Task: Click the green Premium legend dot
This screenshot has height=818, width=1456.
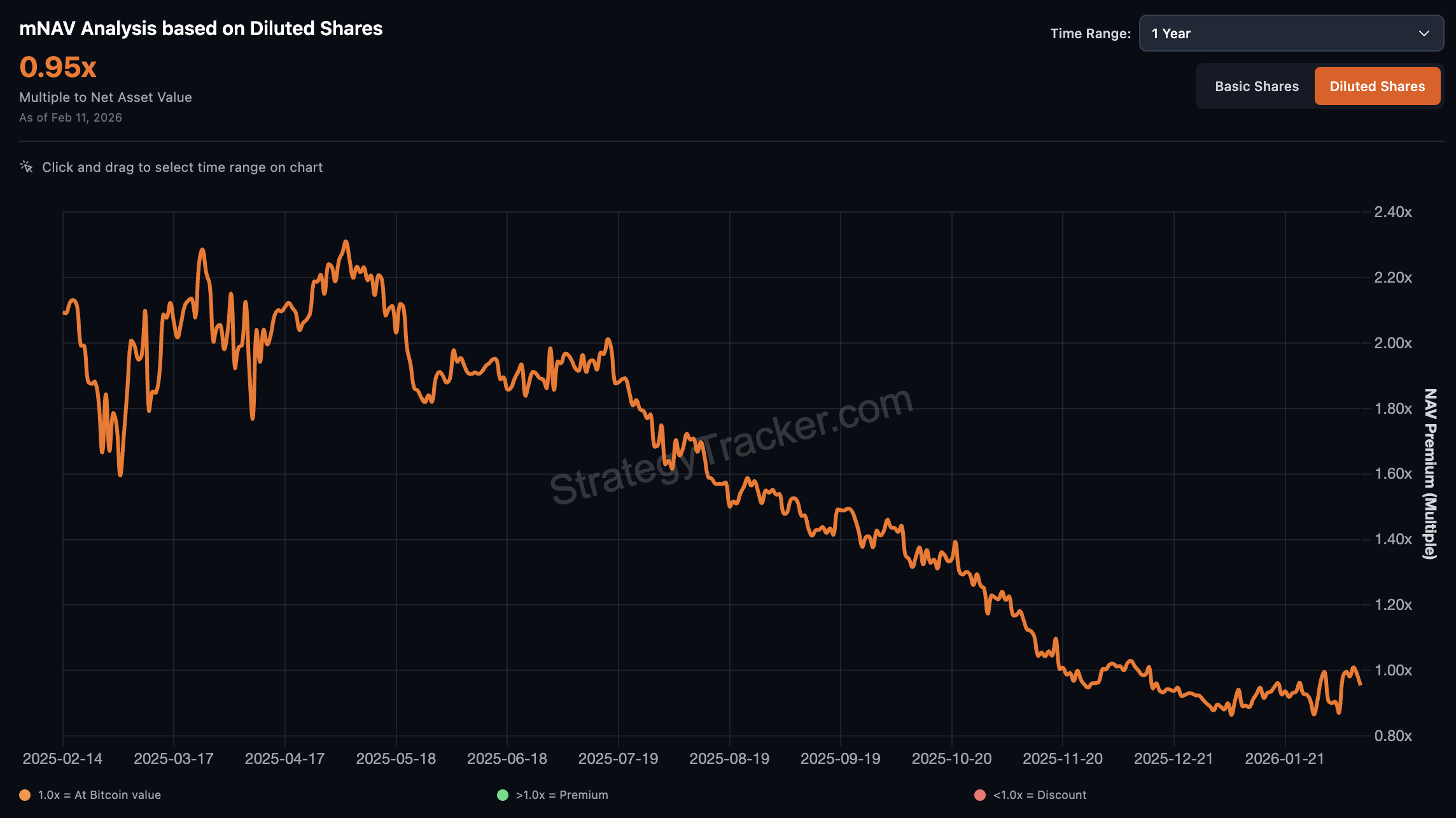Action: pos(503,795)
